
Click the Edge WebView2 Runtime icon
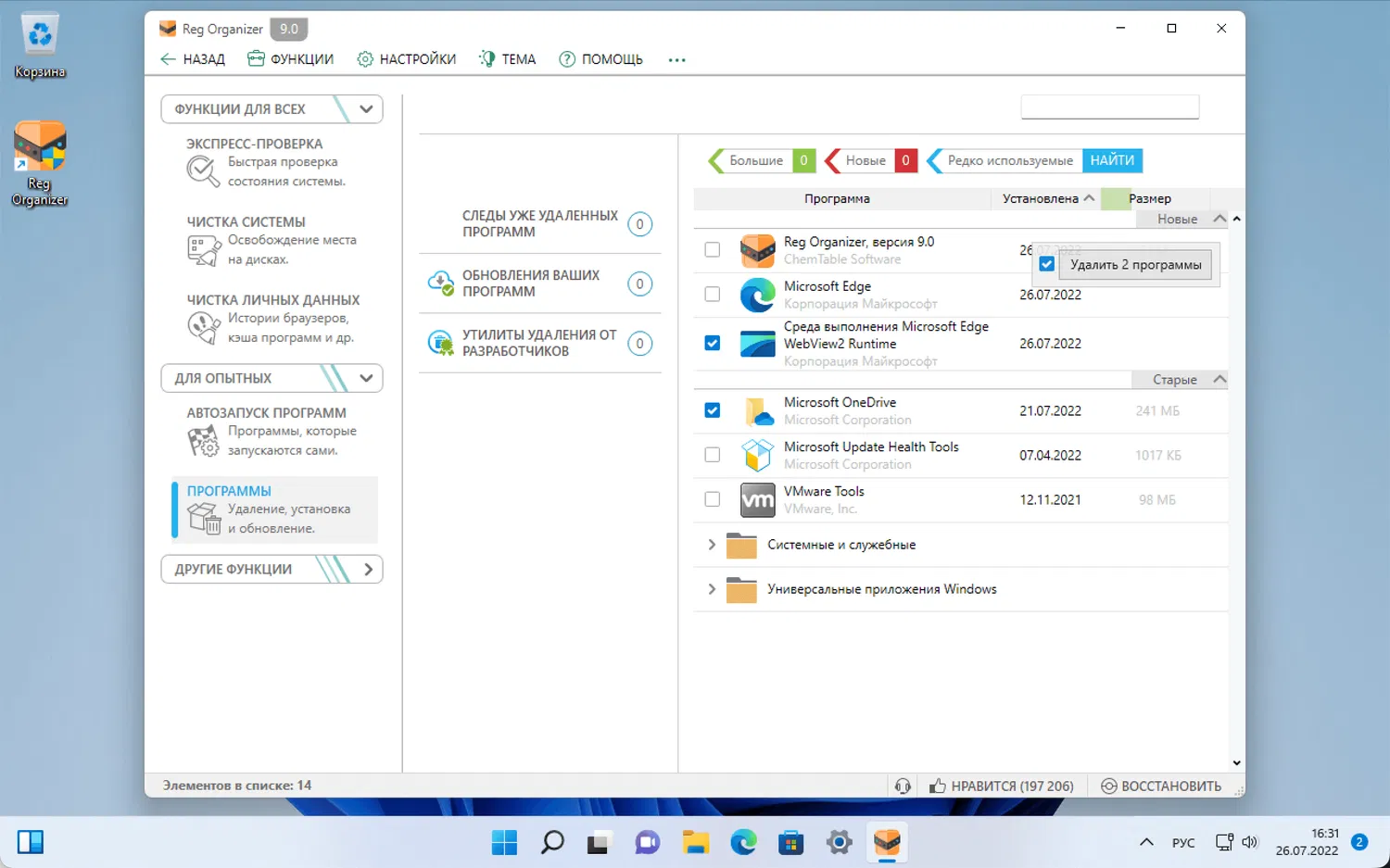[757, 343]
